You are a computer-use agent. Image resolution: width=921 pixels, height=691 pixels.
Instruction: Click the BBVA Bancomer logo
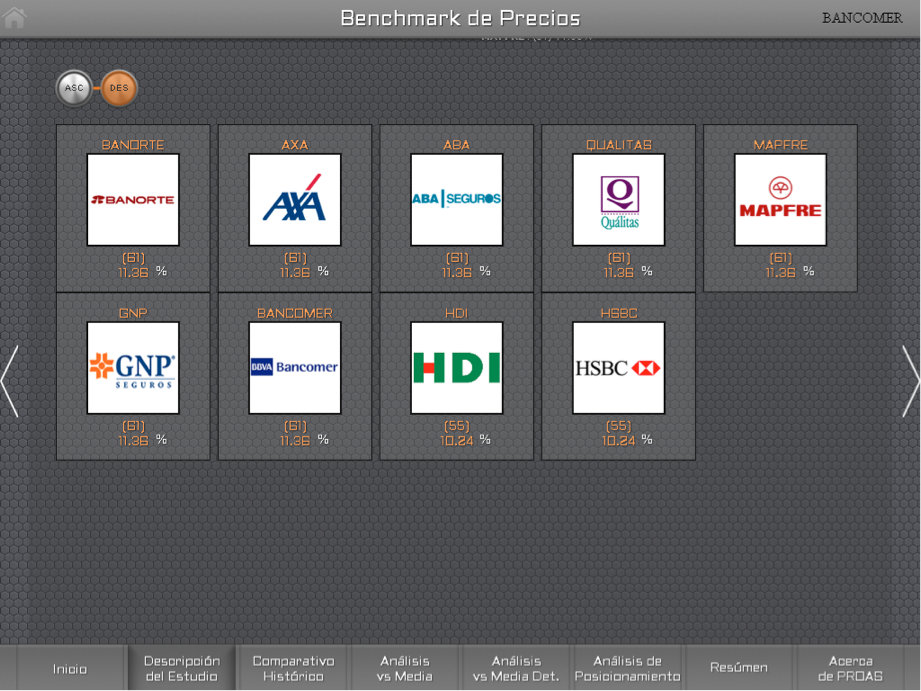point(295,368)
